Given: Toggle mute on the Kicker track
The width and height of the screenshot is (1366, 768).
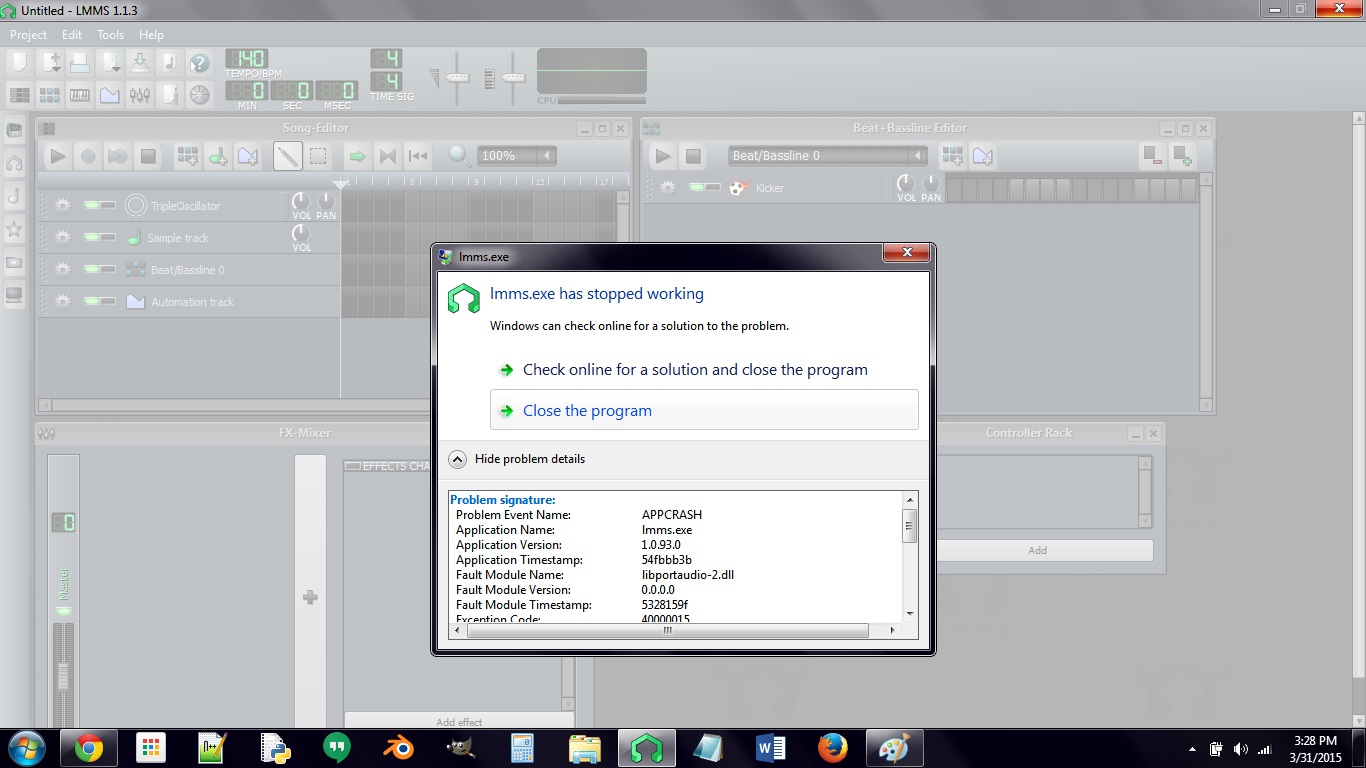Looking at the screenshot, I should (x=704, y=188).
